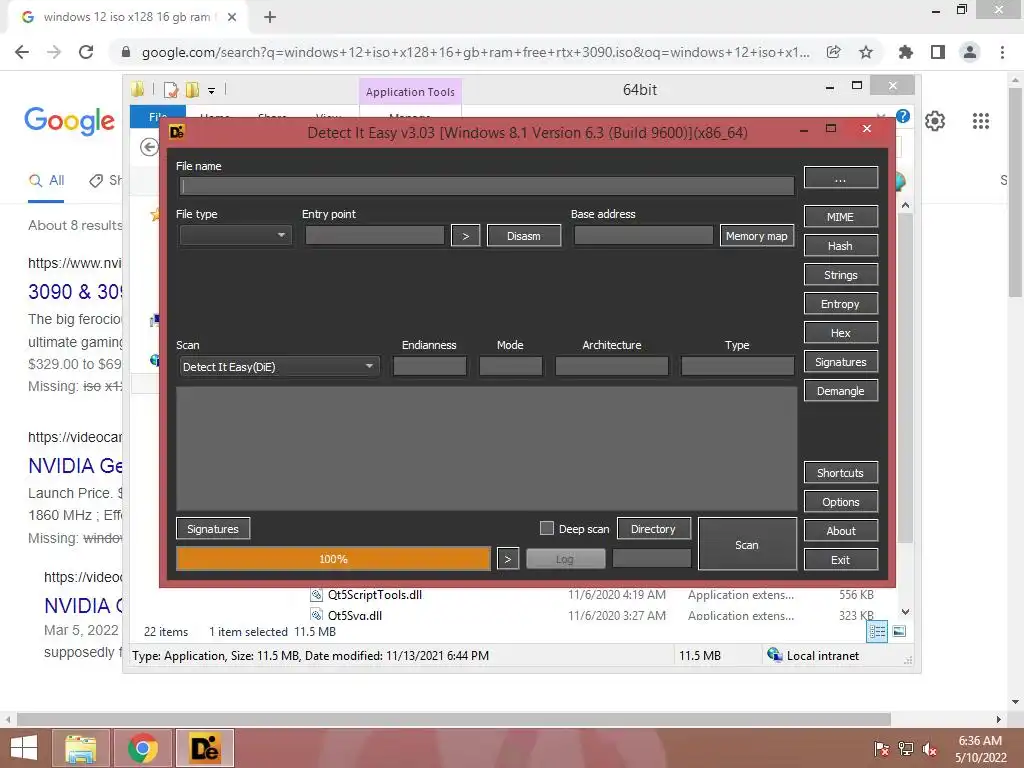Open a new Chrome tab
This screenshot has width=1024, height=768.
[270, 17]
